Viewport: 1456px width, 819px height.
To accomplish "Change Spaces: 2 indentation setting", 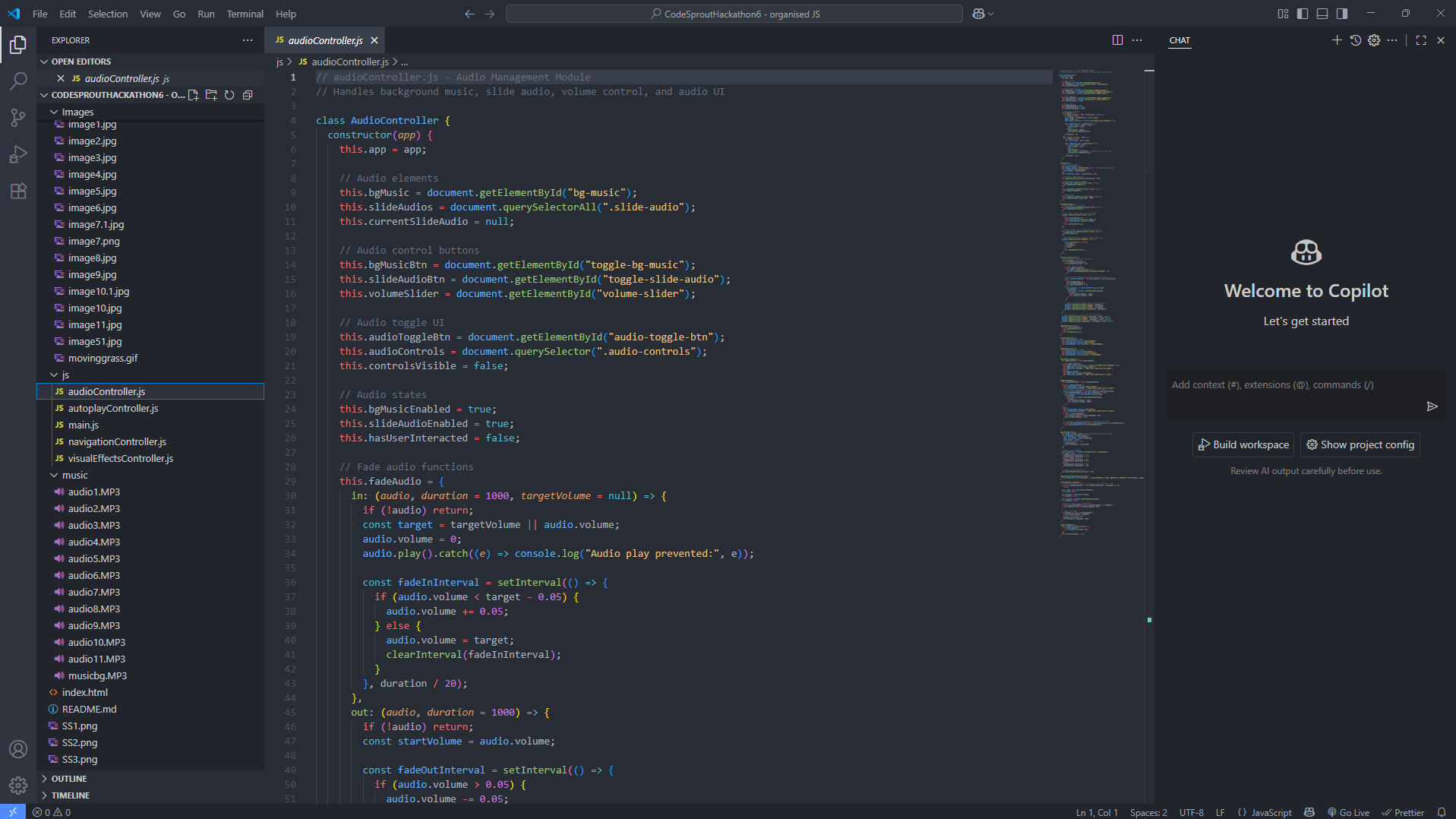I will [1148, 812].
